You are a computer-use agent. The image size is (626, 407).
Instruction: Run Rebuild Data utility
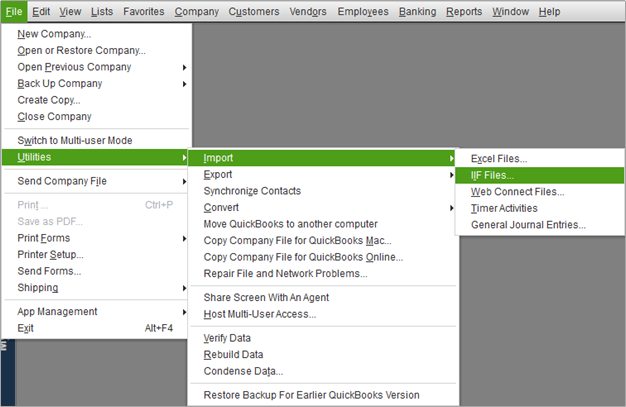(x=322, y=355)
